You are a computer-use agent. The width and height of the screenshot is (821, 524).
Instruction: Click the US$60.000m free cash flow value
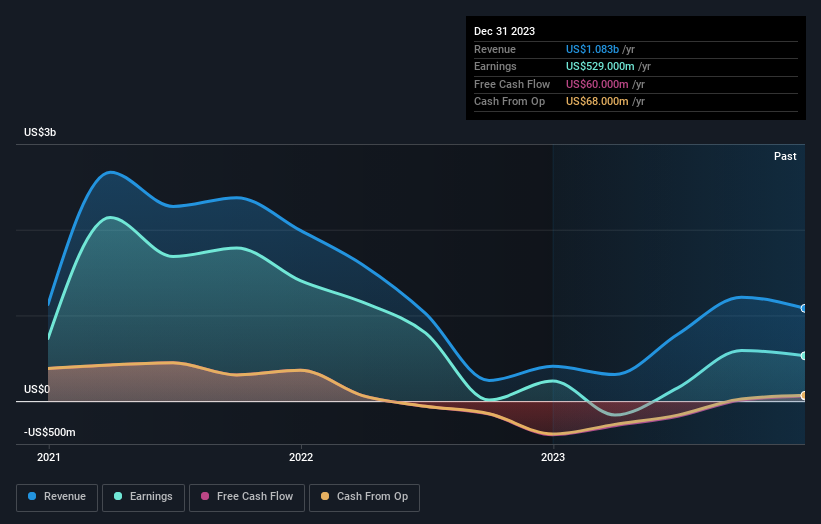(x=597, y=84)
